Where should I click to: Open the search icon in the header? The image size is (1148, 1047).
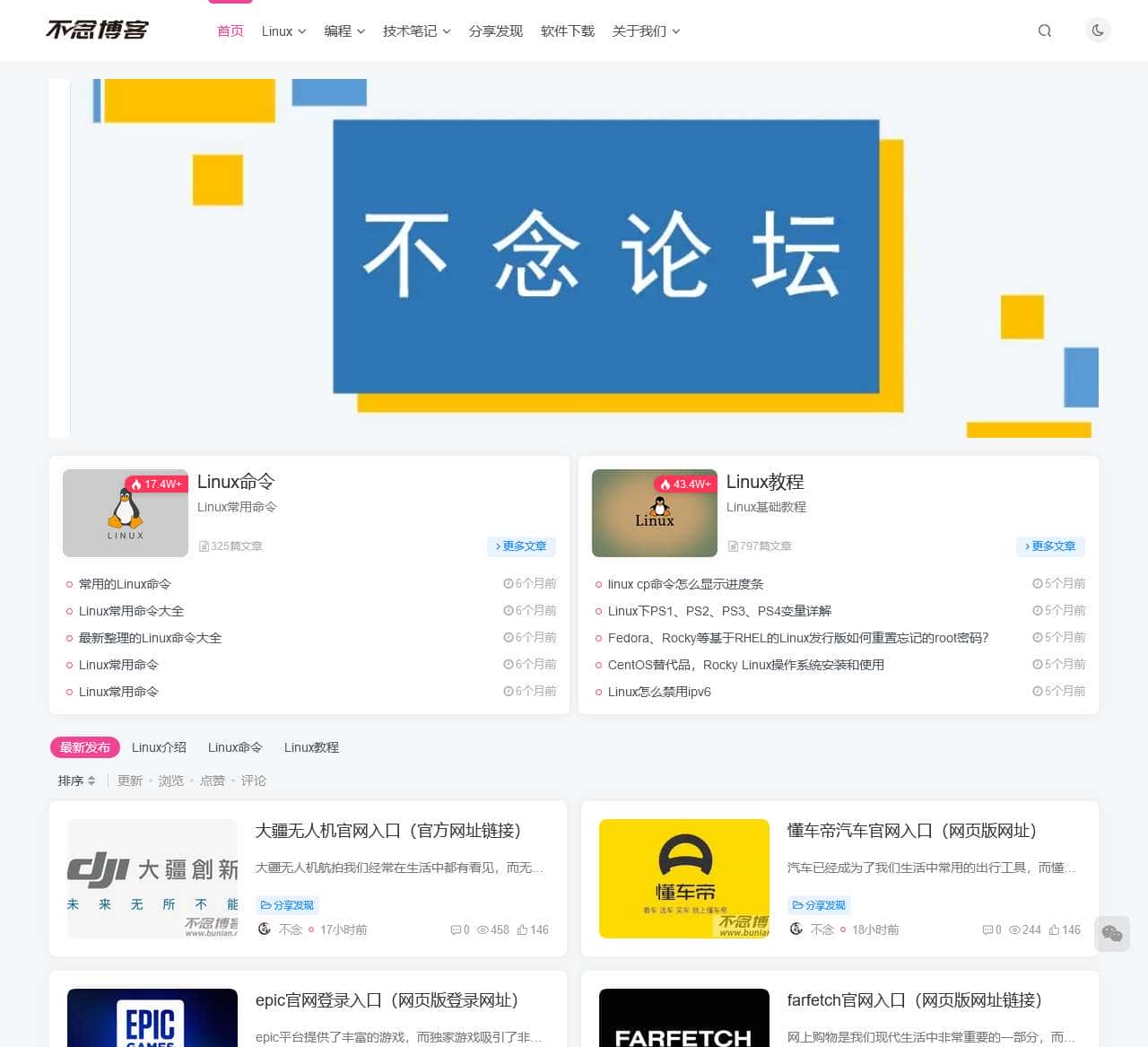pos(1044,31)
